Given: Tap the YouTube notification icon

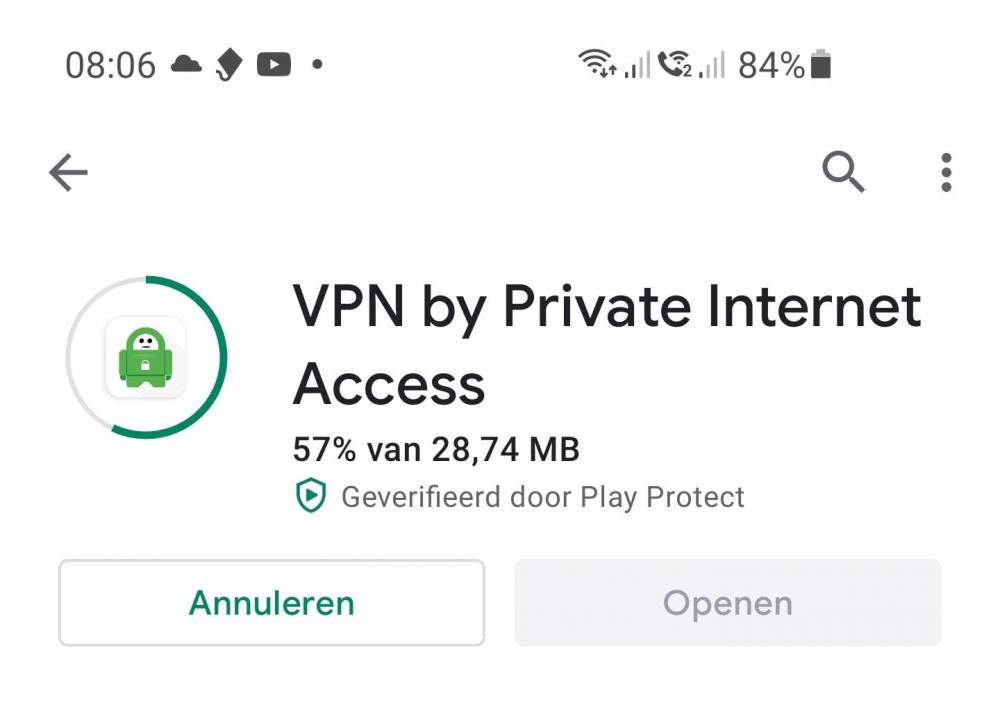Looking at the screenshot, I should pos(273,65).
